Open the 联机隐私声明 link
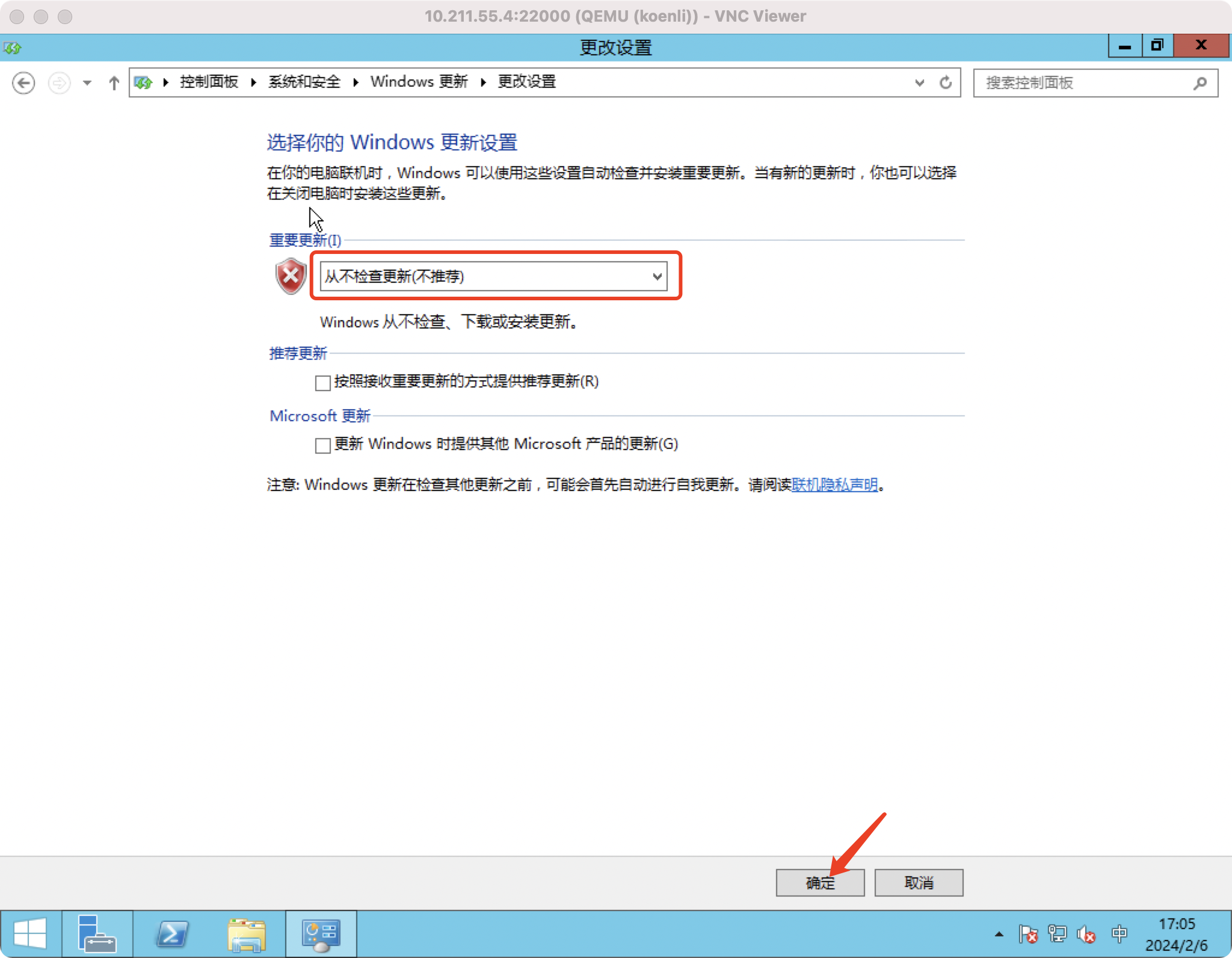This screenshot has width=1232, height=958. [x=834, y=485]
